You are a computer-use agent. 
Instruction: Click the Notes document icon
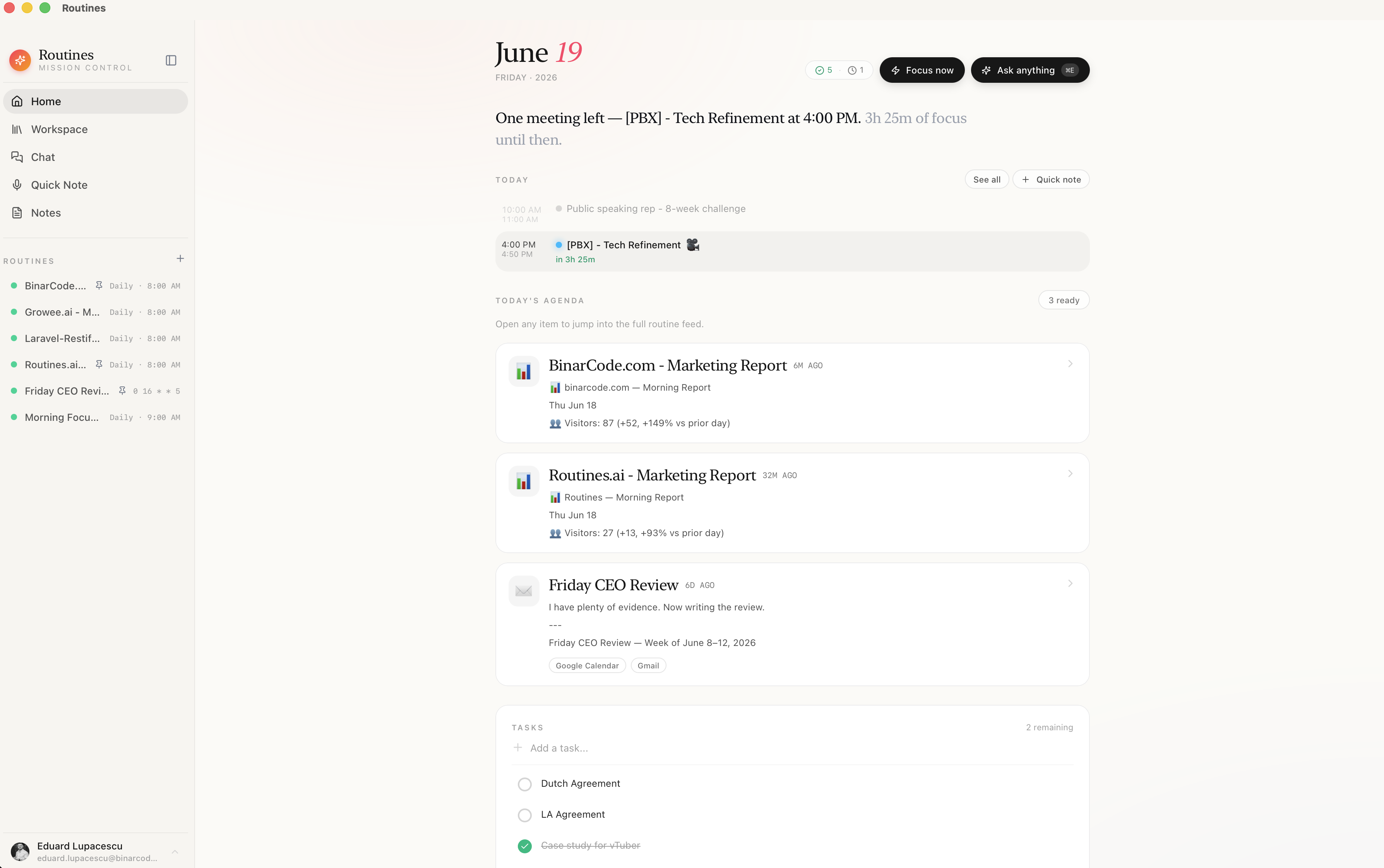click(17, 213)
